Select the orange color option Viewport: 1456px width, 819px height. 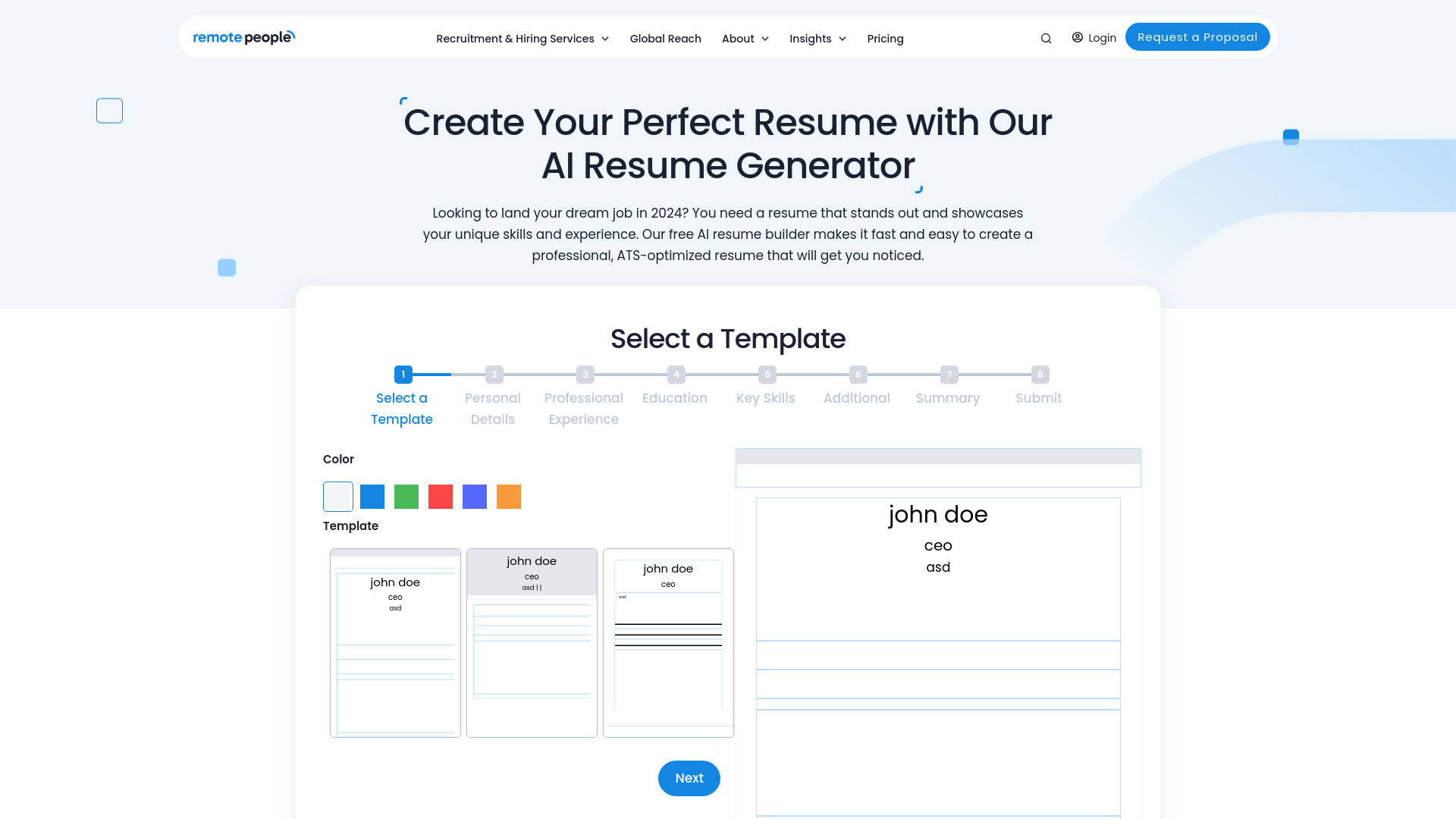pos(509,496)
